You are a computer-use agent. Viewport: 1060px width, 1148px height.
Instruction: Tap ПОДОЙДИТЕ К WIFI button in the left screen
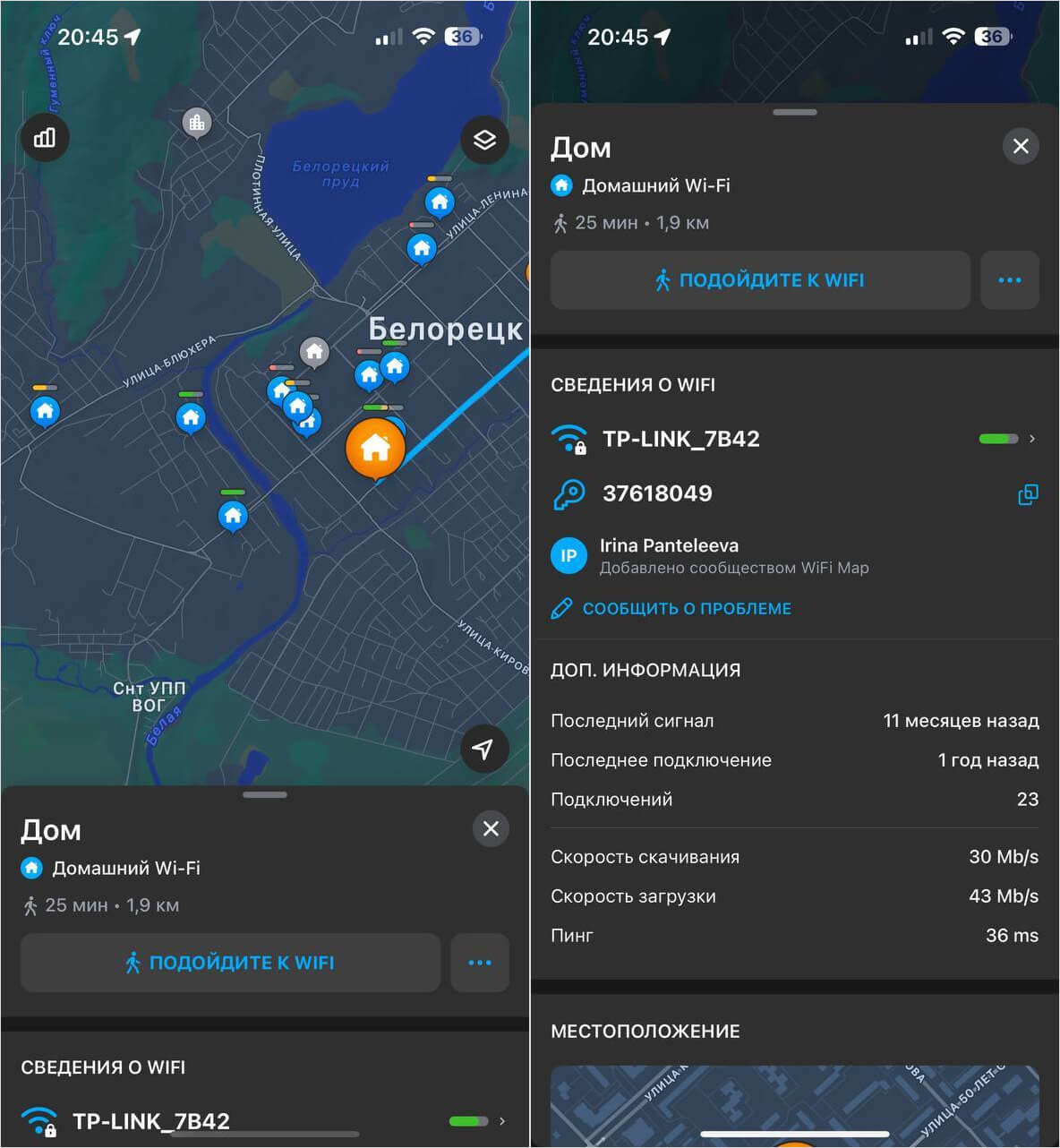[x=230, y=963]
